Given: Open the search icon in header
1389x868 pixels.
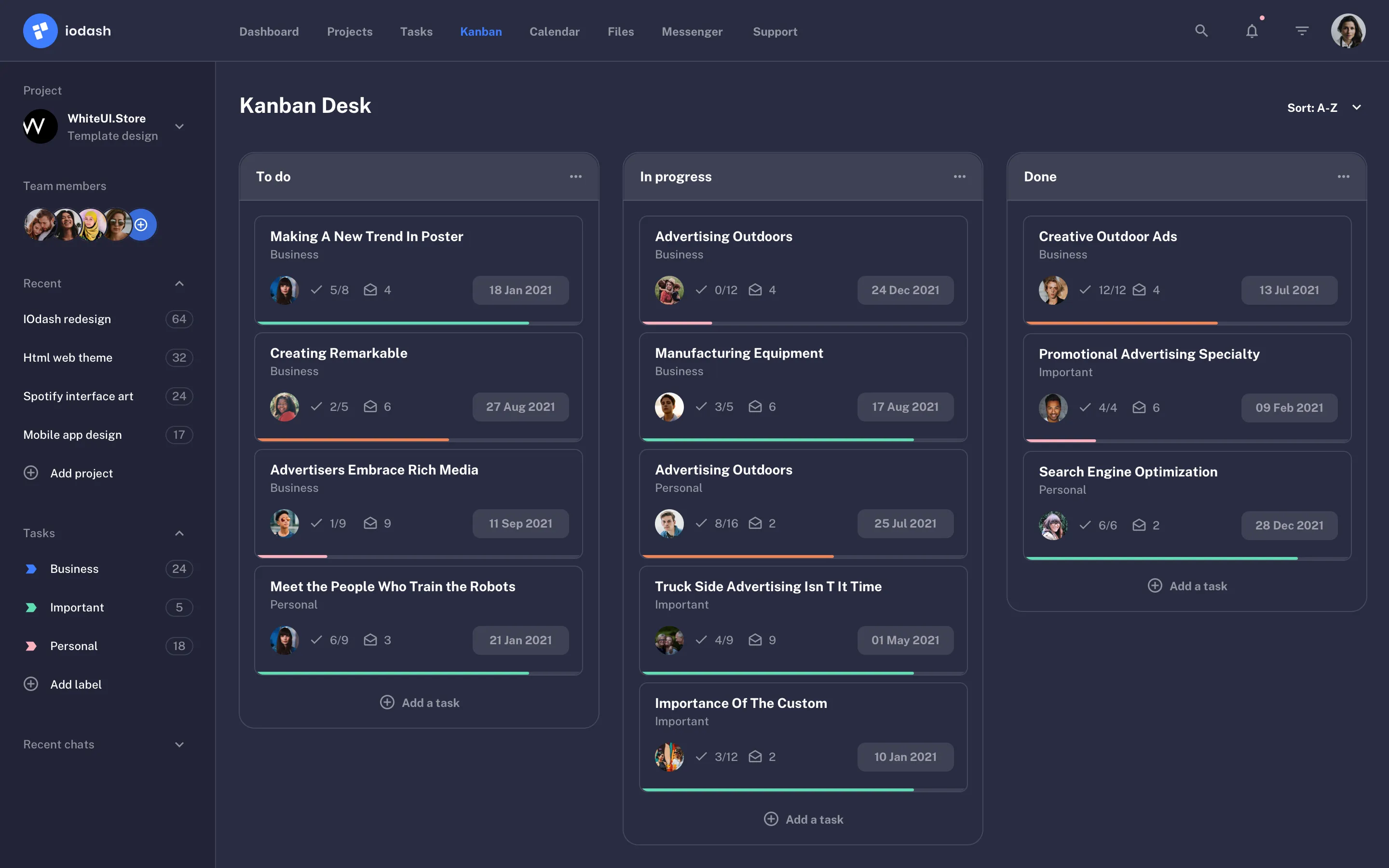Looking at the screenshot, I should 1201,31.
